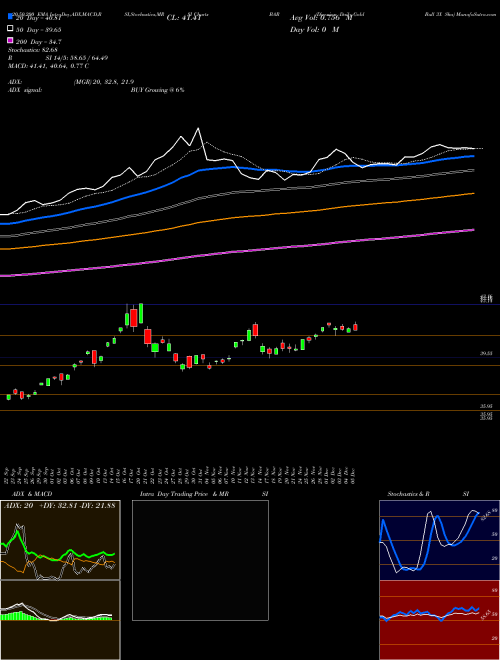Click the 'Avg Vol' value at top
This screenshot has height=660, width=500.
click(321, 18)
